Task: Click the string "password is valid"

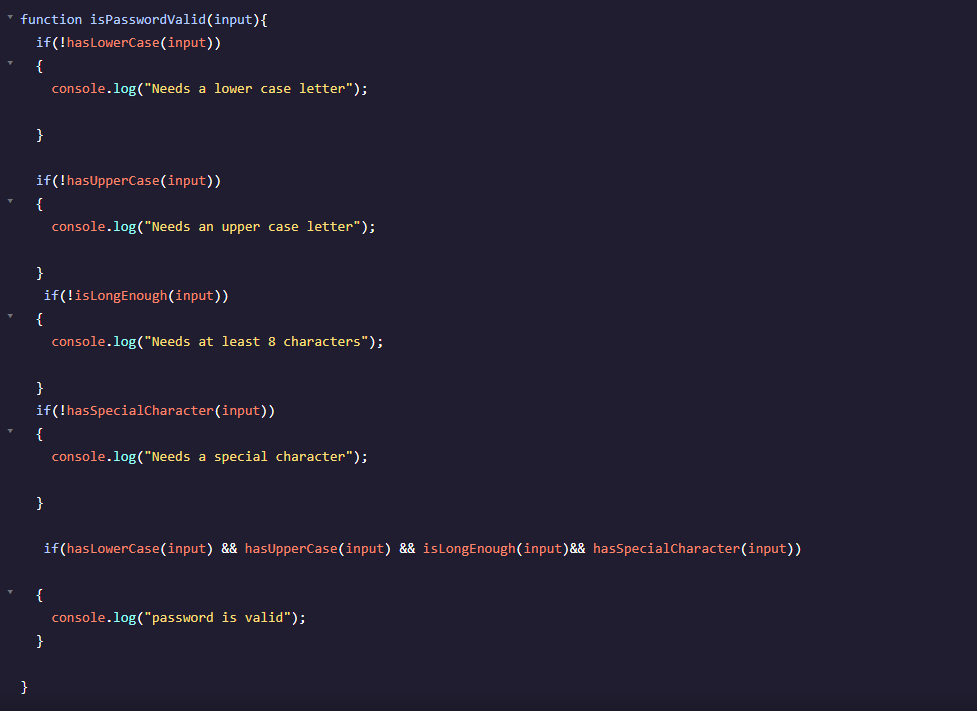Action: point(217,618)
